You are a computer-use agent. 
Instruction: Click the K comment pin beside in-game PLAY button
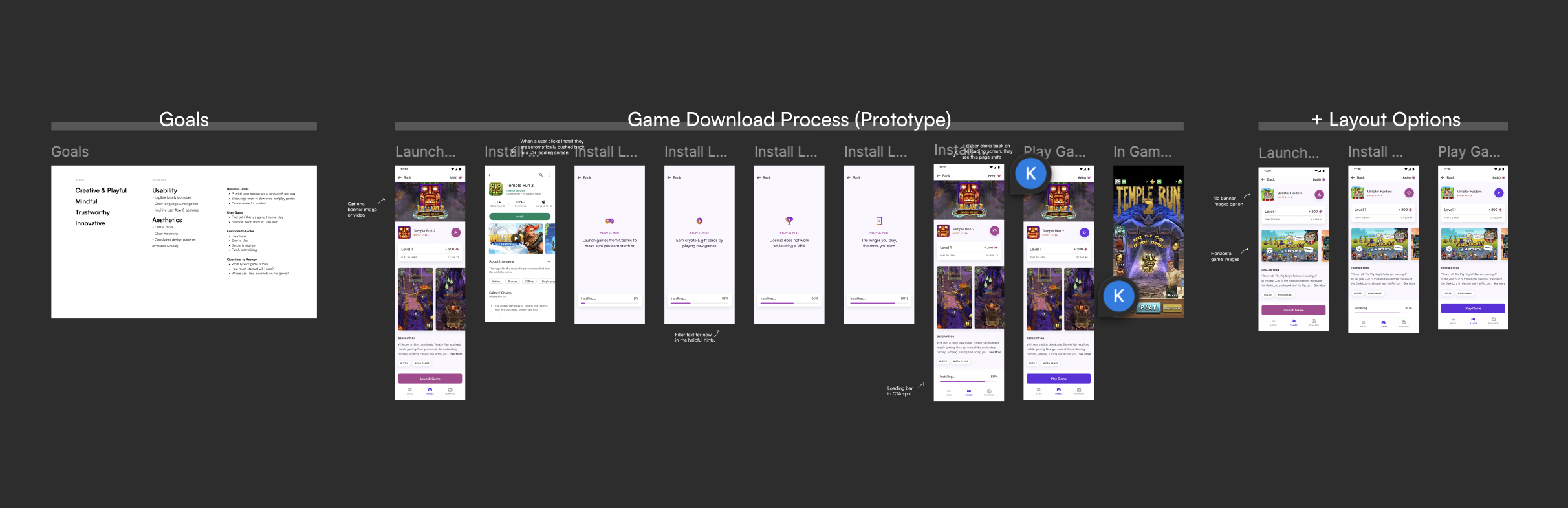[1118, 296]
